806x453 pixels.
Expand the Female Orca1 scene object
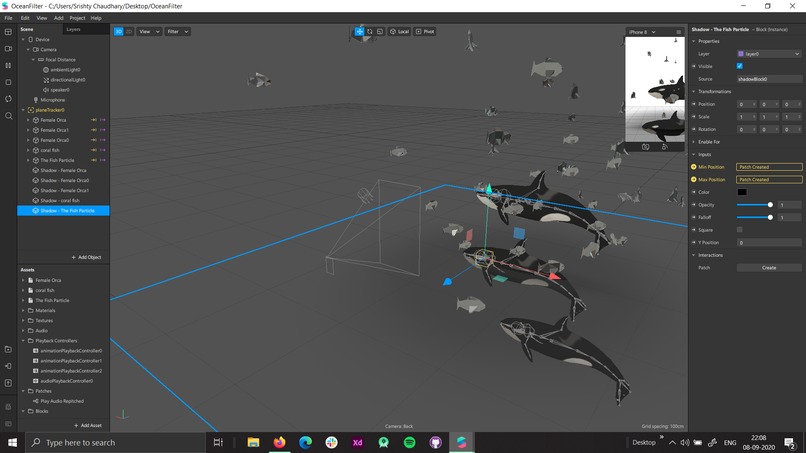point(28,130)
